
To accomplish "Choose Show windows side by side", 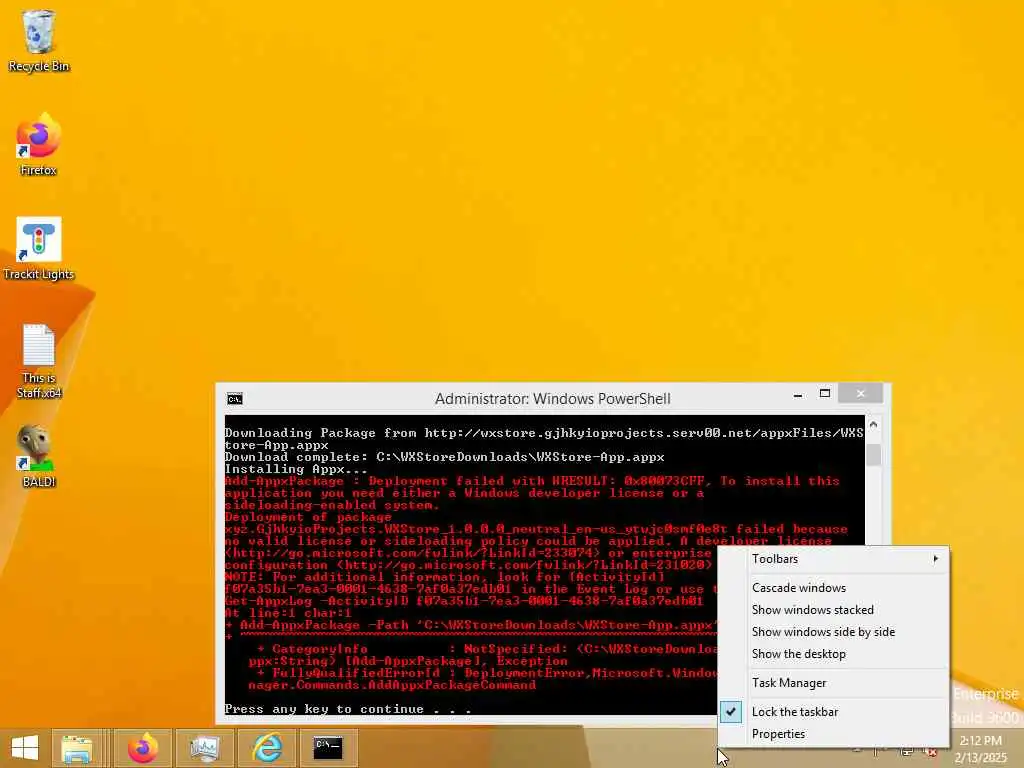I will point(833,632).
